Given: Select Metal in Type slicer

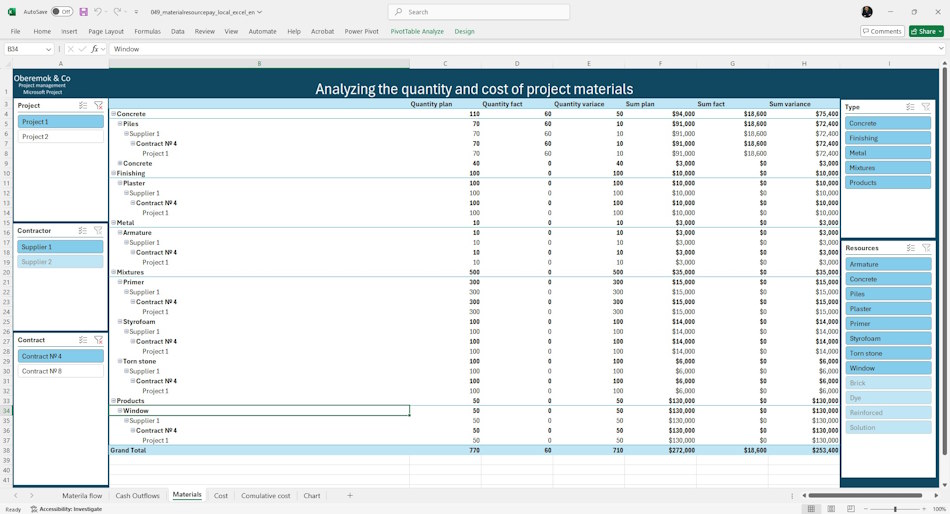Looking at the screenshot, I should pos(888,153).
